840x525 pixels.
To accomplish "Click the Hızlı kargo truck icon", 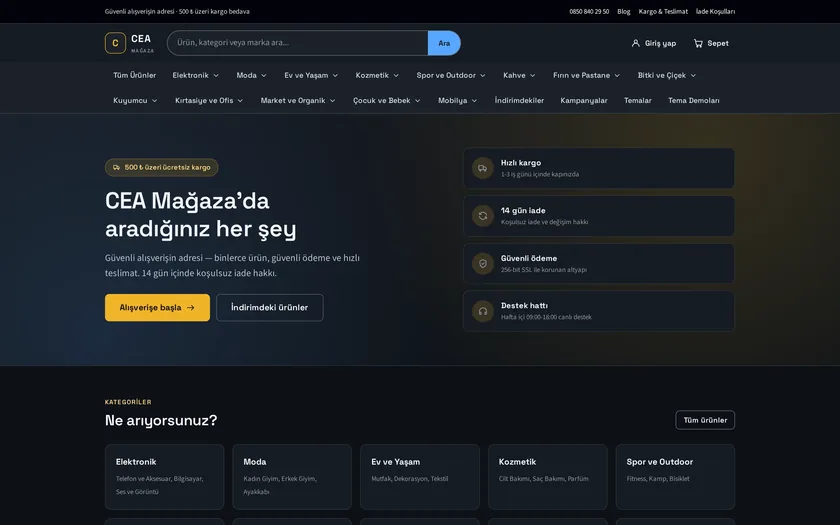I will (x=483, y=168).
